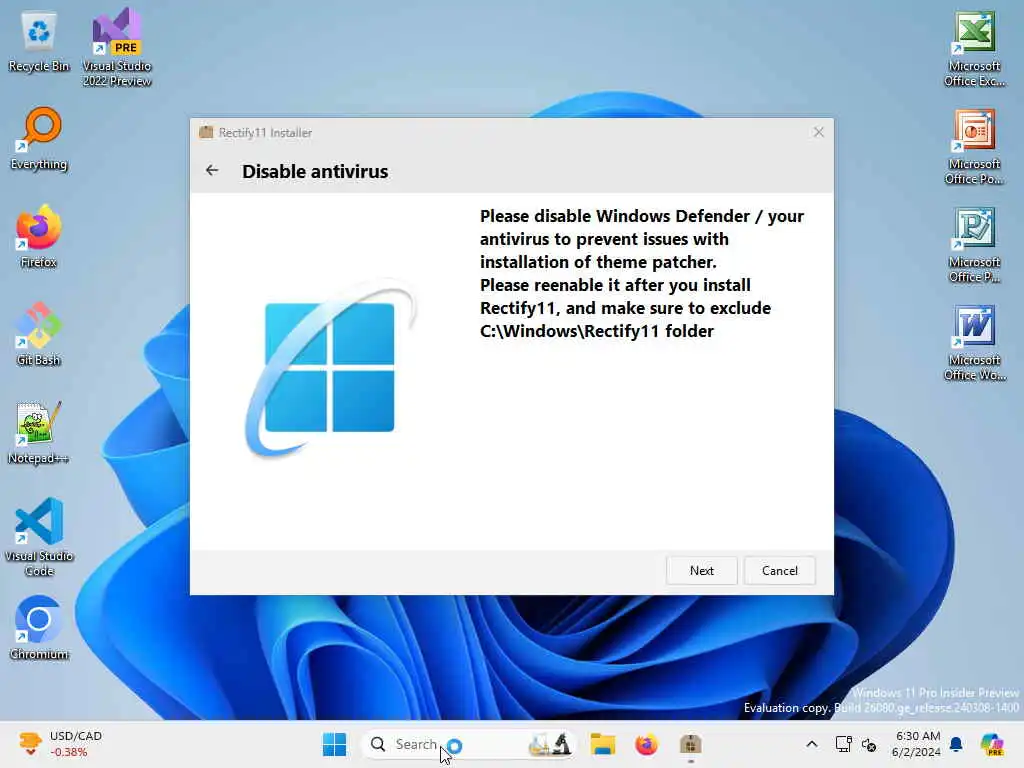
Task: Open Microsoft Office Publisher desktop shortcut
Action: pyautogui.click(x=974, y=245)
